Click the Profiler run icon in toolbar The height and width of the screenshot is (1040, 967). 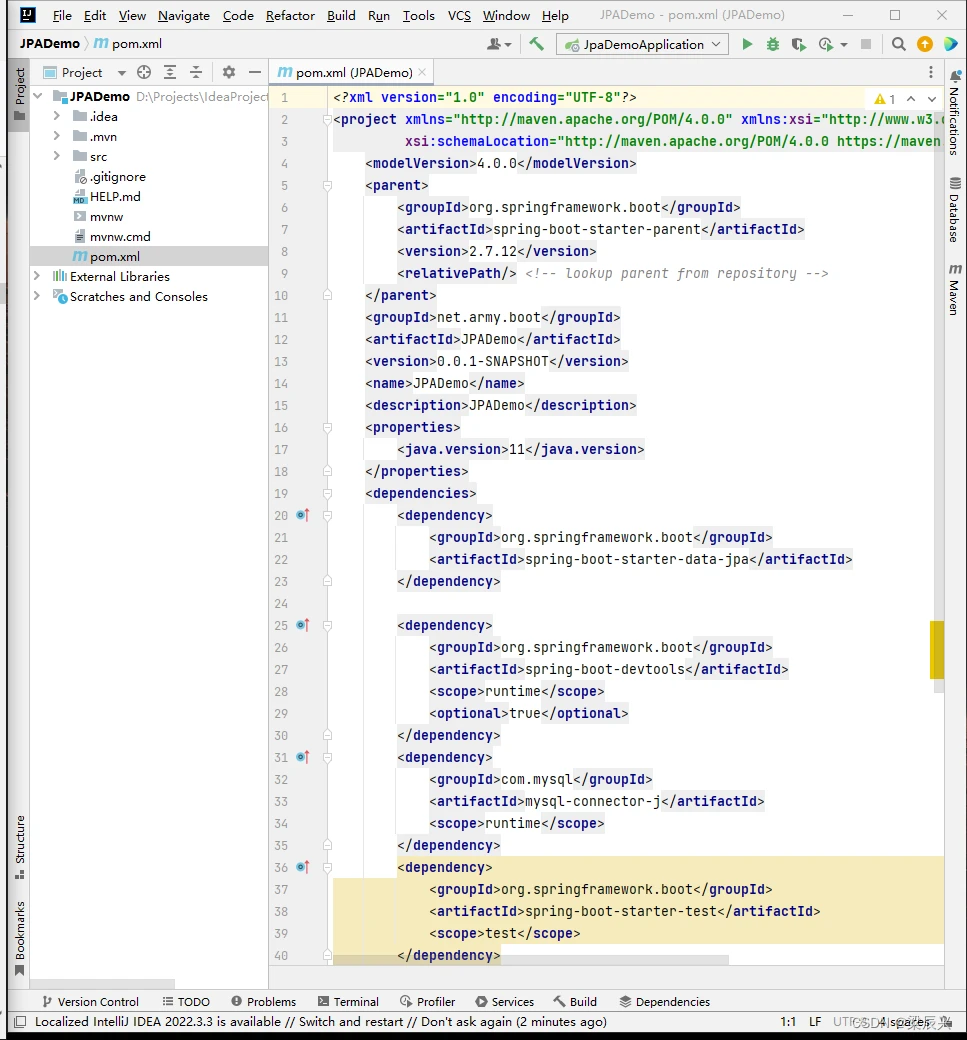click(x=826, y=44)
